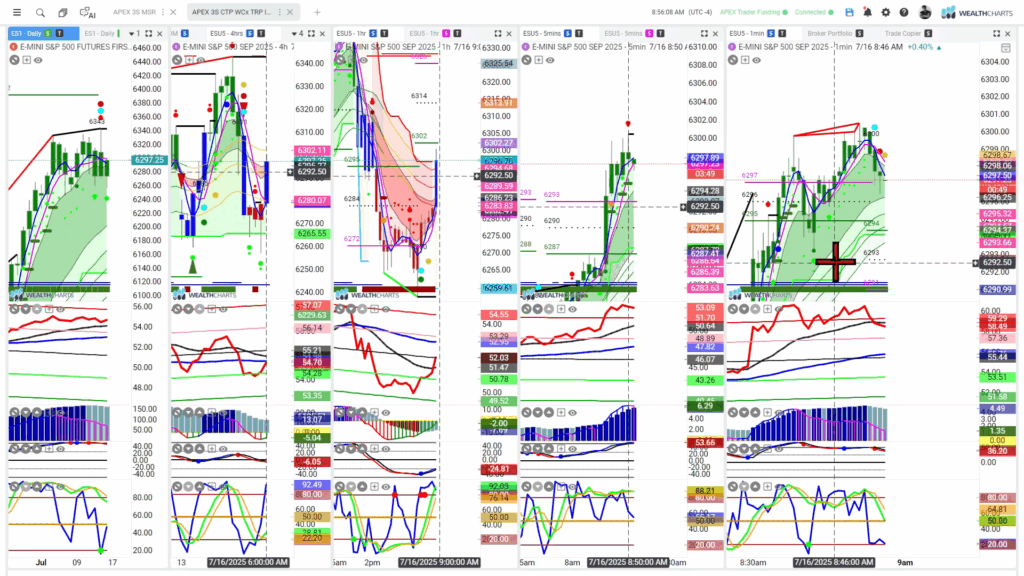The image size is (1024, 576).
Task: Maximize the ESU5 1min chart panel
Action: coord(997,33)
